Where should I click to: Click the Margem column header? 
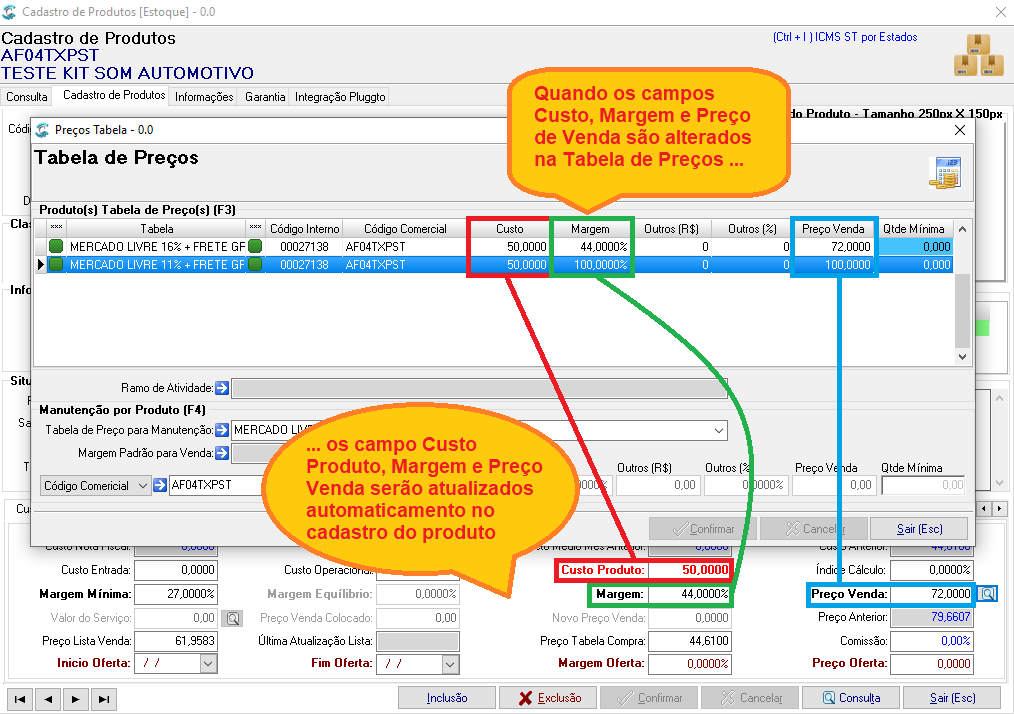590,229
